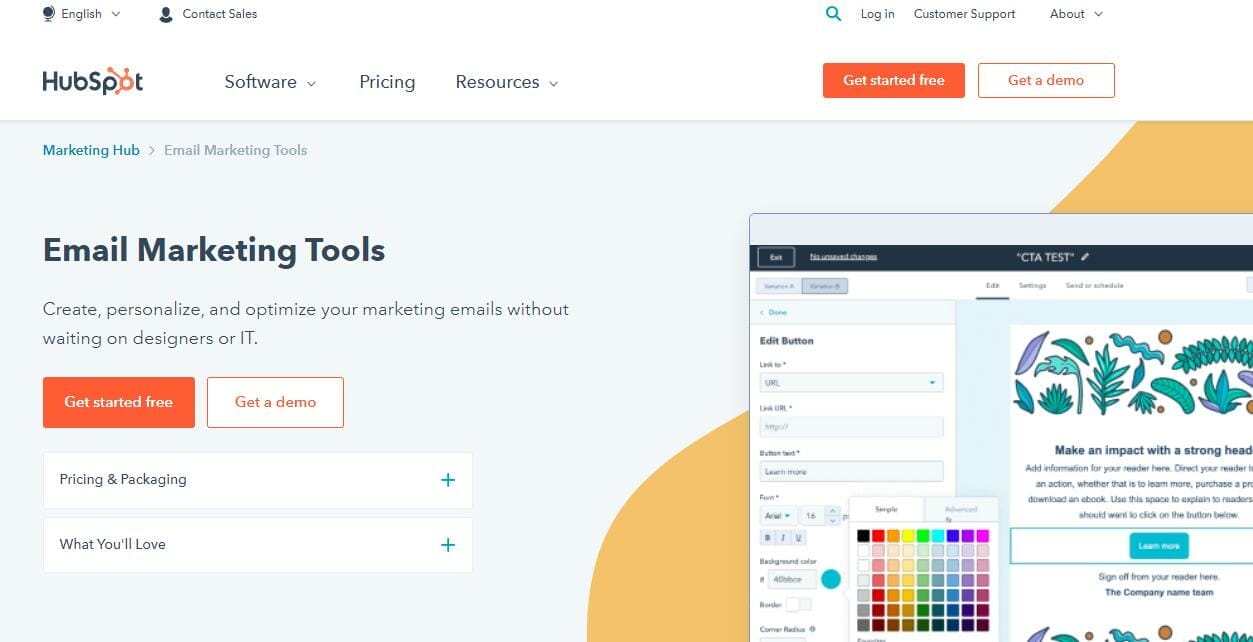Click the large "Email Marketing Tools" heading
Image resolution: width=1253 pixels, height=642 pixels.
[214, 249]
